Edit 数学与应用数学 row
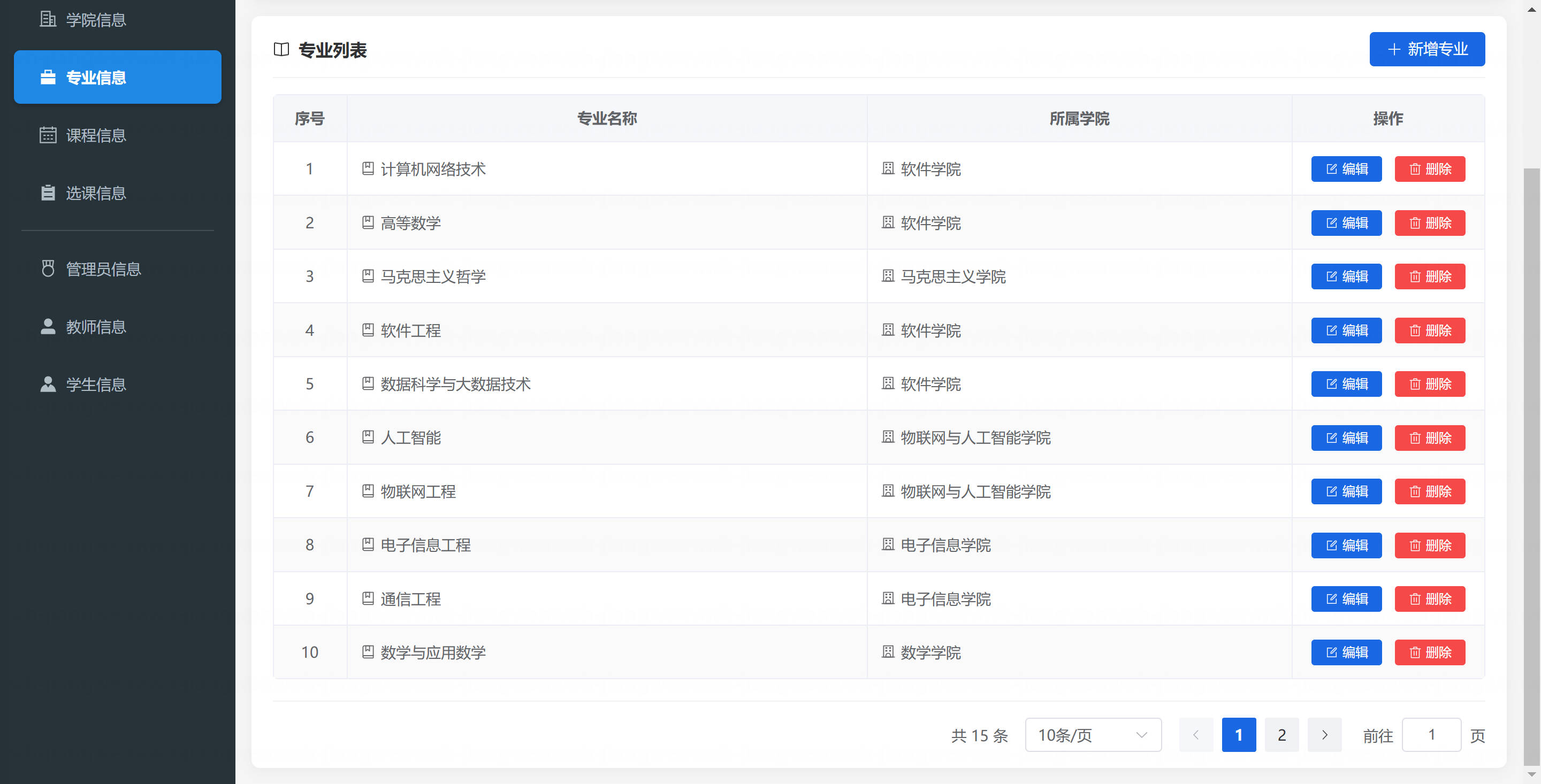The image size is (1541, 784). [x=1346, y=652]
